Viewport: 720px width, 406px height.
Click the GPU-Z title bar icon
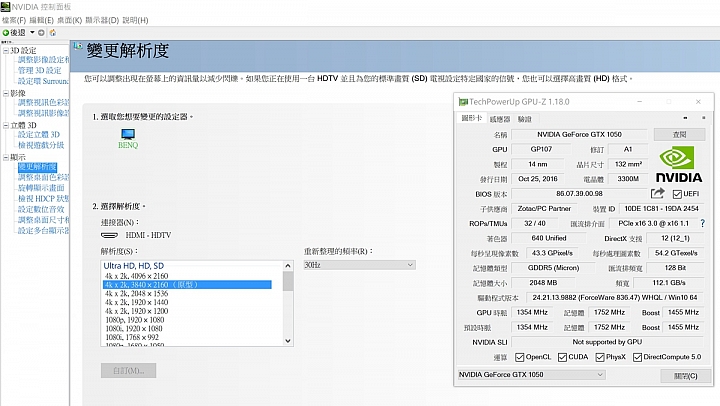pyautogui.click(x=463, y=102)
